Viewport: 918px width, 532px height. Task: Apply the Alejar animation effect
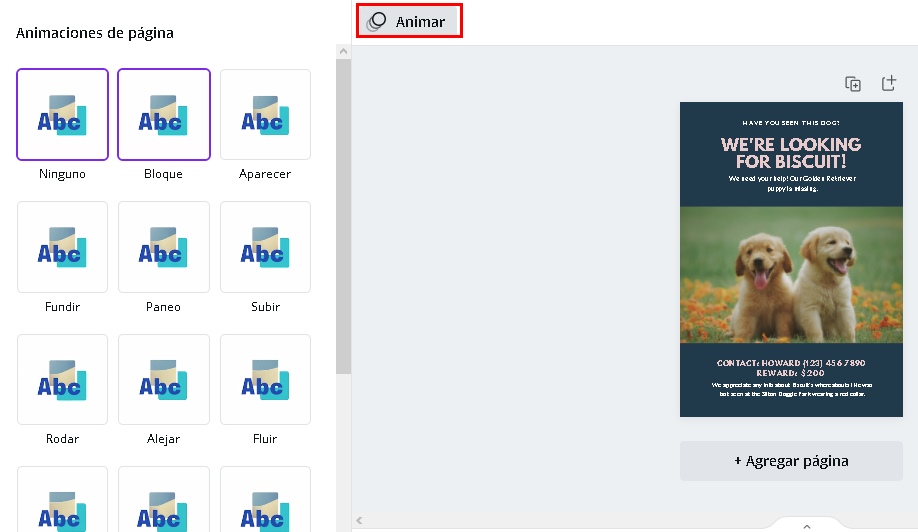click(163, 380)
